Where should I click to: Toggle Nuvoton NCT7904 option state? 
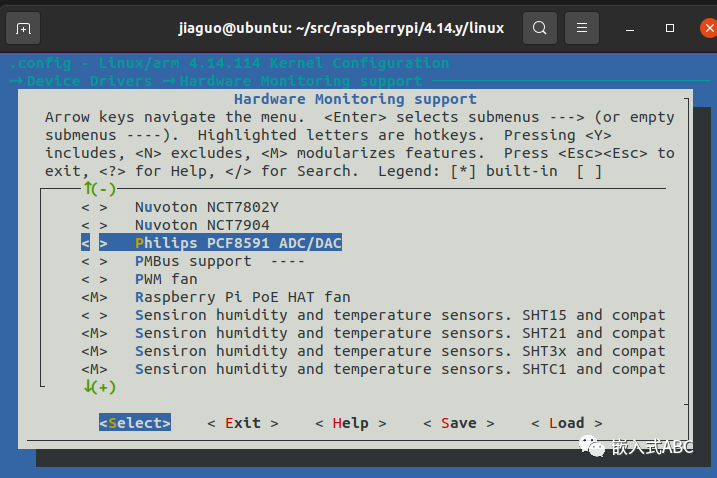(94, 226)
